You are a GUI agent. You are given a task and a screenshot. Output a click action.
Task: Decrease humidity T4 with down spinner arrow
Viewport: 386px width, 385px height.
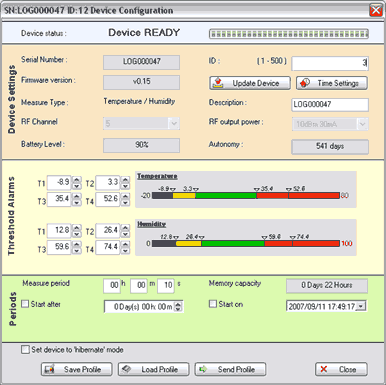click(125, 250)
